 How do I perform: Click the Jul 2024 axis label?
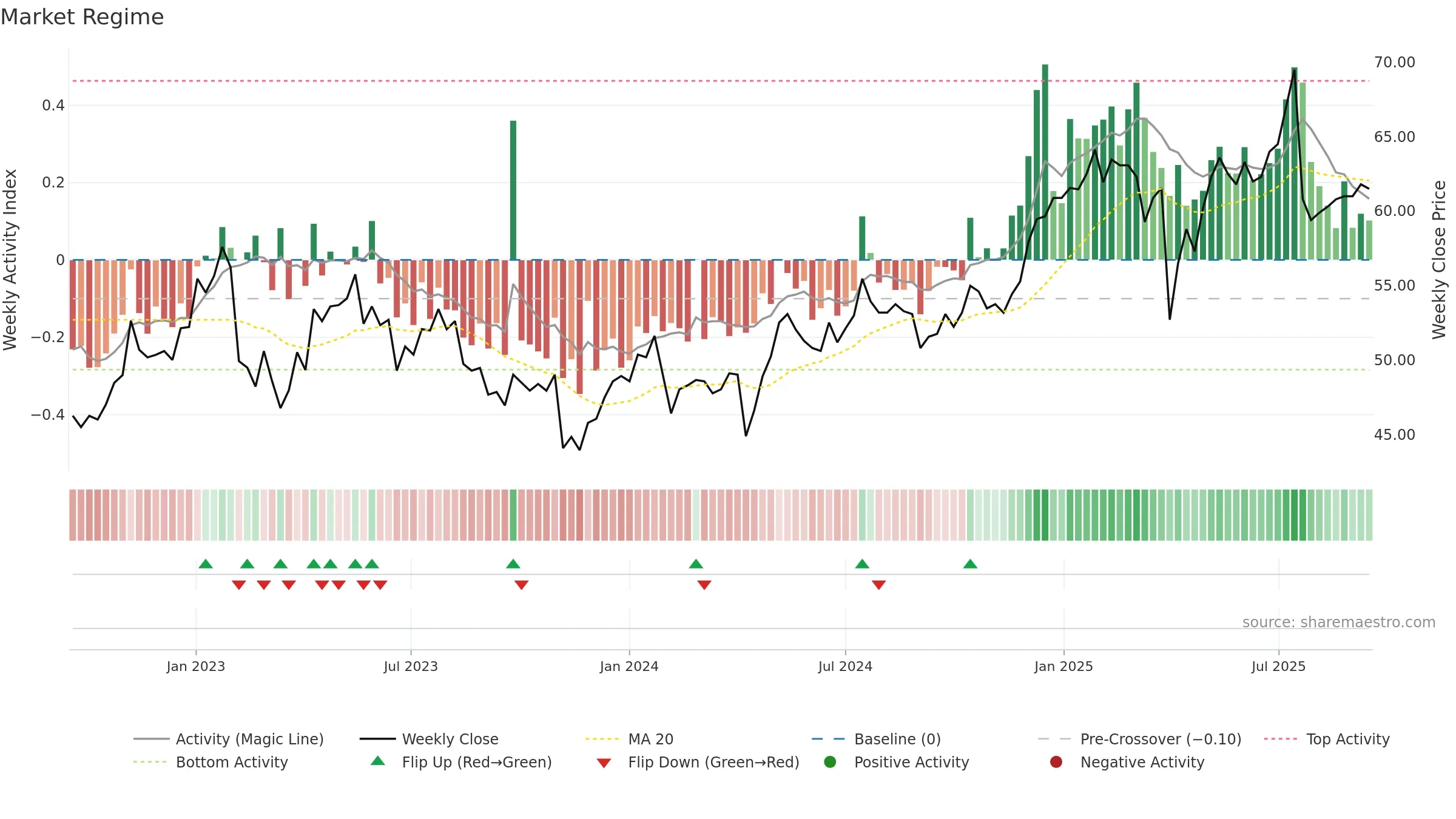point(845,666)
